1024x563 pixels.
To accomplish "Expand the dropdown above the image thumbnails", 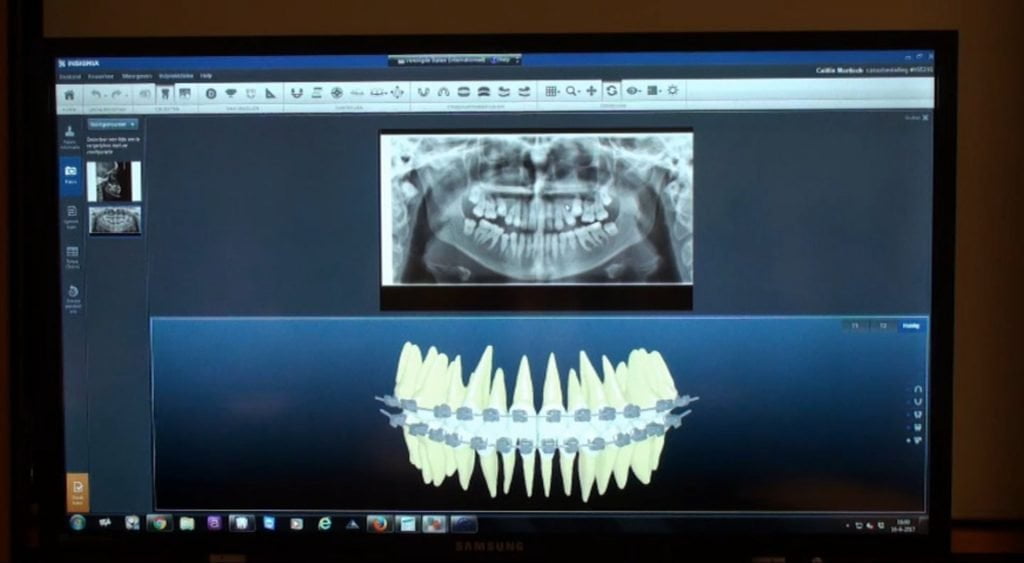I will 112,124.
